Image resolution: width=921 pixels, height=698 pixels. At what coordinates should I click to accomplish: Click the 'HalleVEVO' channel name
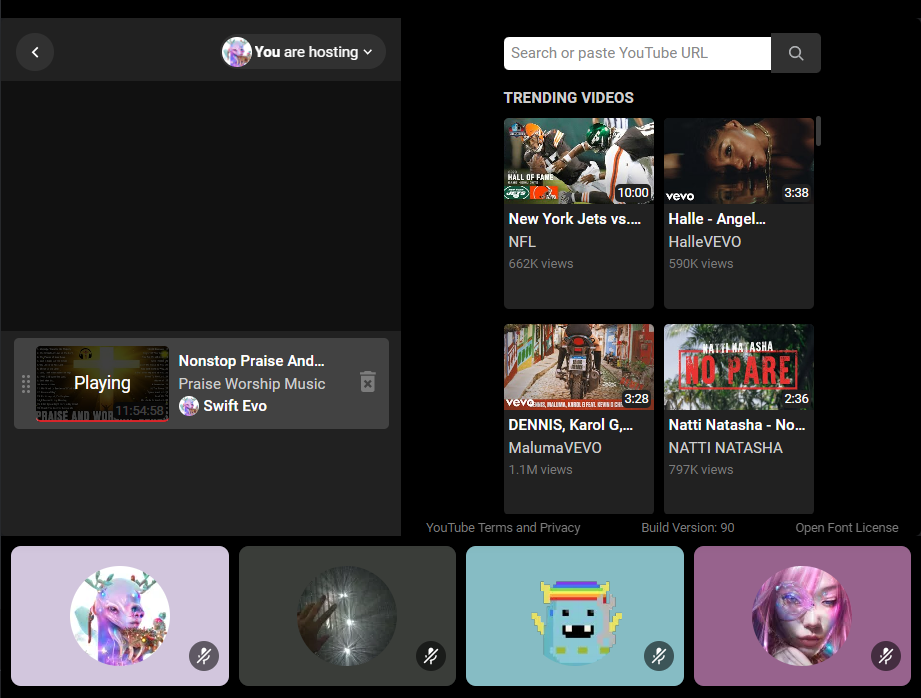[x=705, y=241]
